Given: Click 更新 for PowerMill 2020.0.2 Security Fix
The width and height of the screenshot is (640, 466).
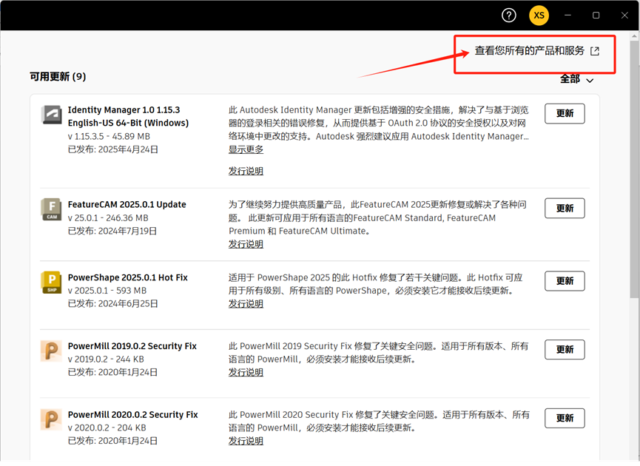Looking at the screenshot, I should [564, 418].
